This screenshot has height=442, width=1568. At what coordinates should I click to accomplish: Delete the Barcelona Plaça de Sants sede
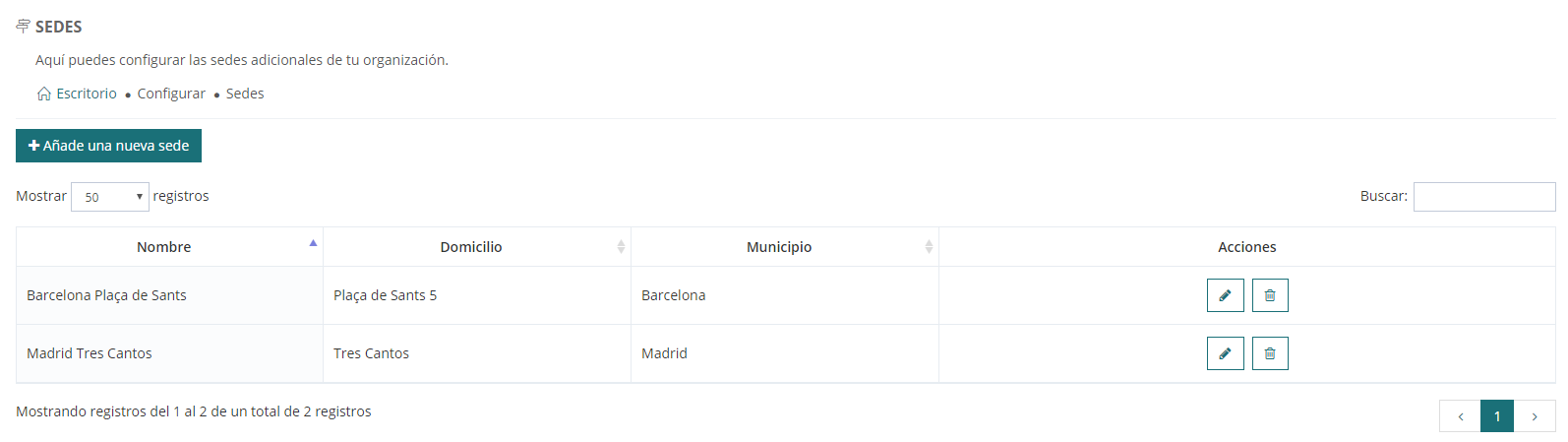pos(1270,295)
